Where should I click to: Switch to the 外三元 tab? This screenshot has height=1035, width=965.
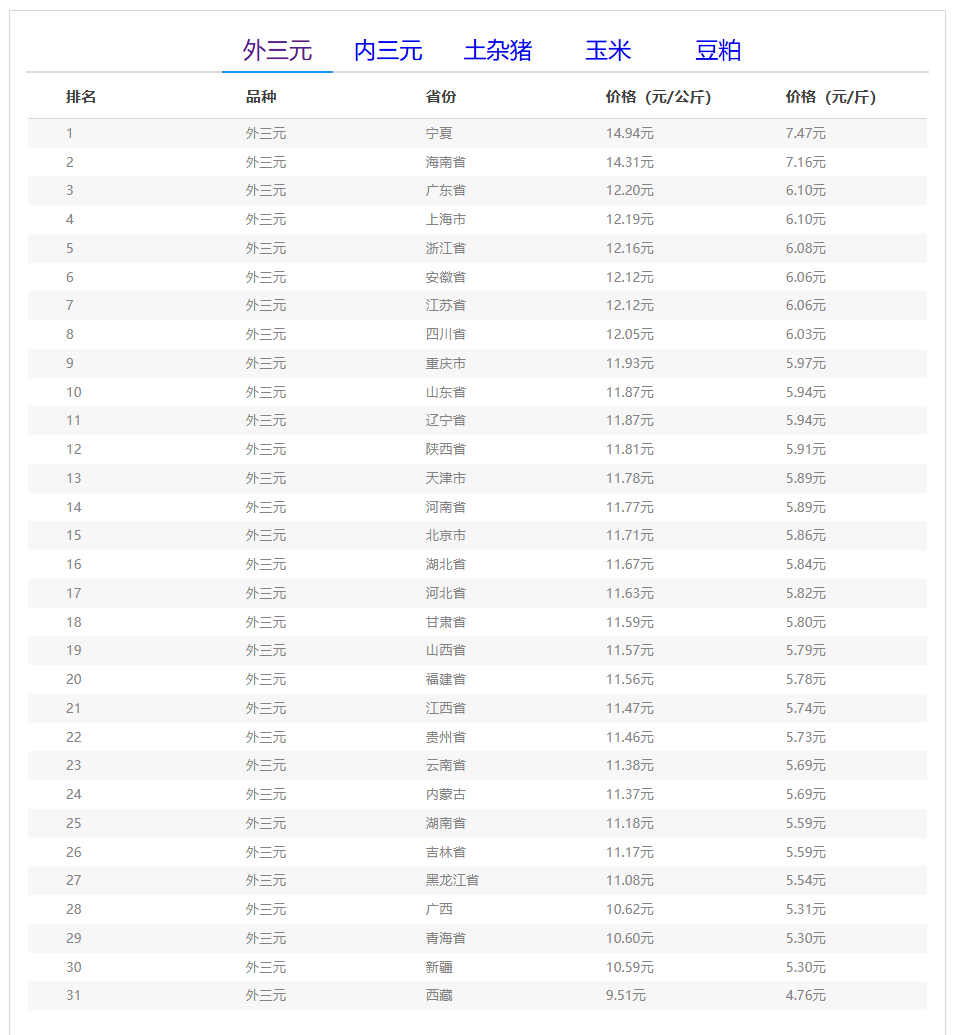[277, 51]
